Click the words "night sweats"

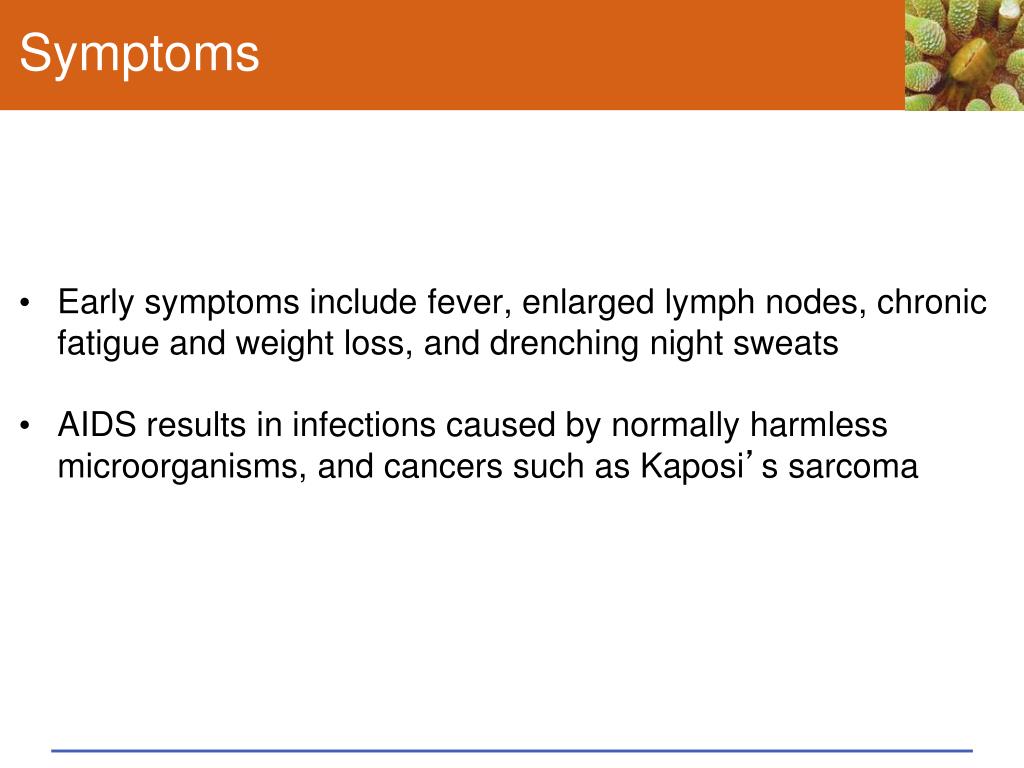[x=744, y=344]
